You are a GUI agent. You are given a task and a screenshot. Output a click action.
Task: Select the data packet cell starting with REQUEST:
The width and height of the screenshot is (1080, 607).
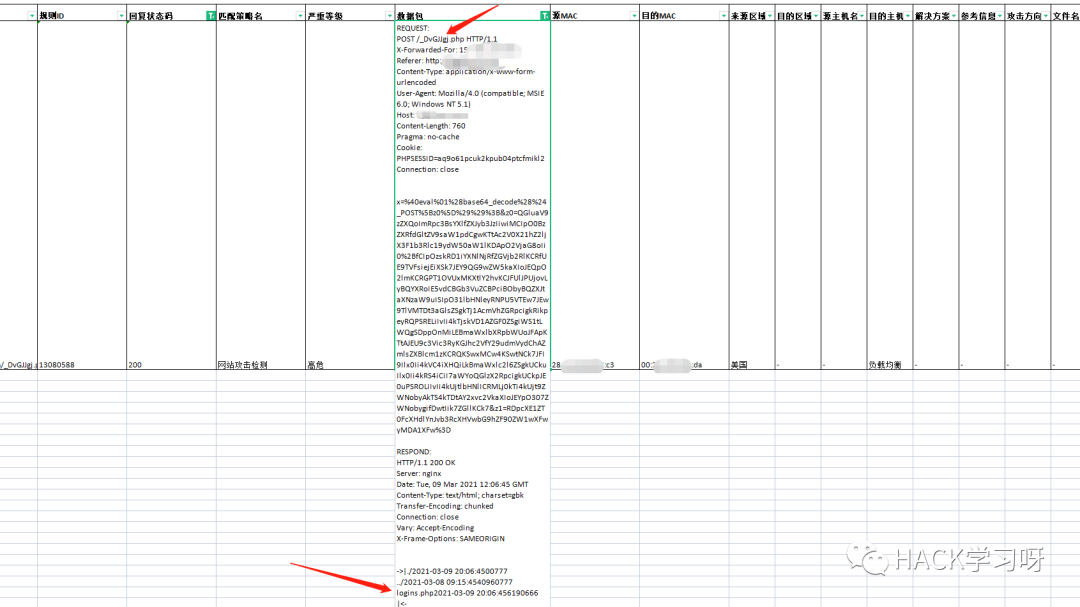point(472,195)
